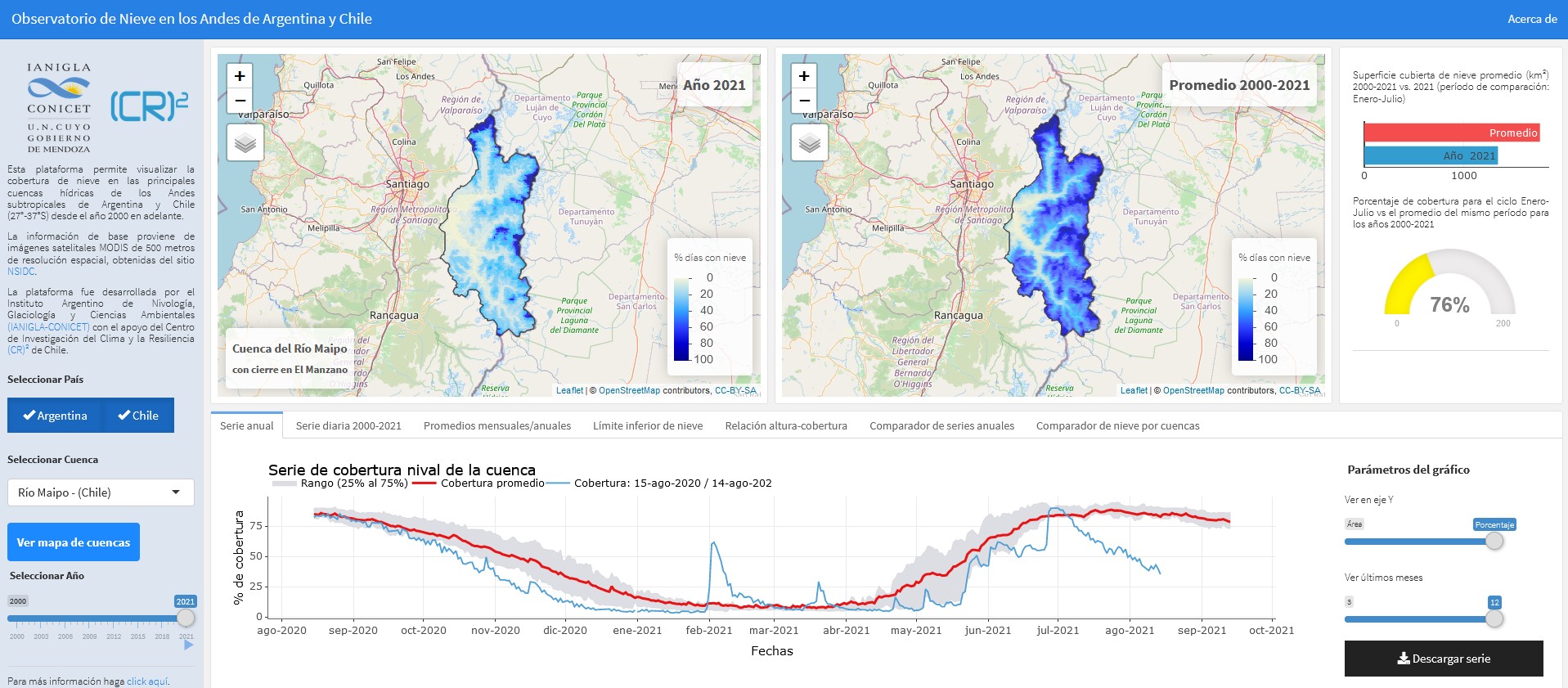Click the dropdown arrow of basin selector
The height and width of the screenshot is (688, 1568).
point(176,492)
